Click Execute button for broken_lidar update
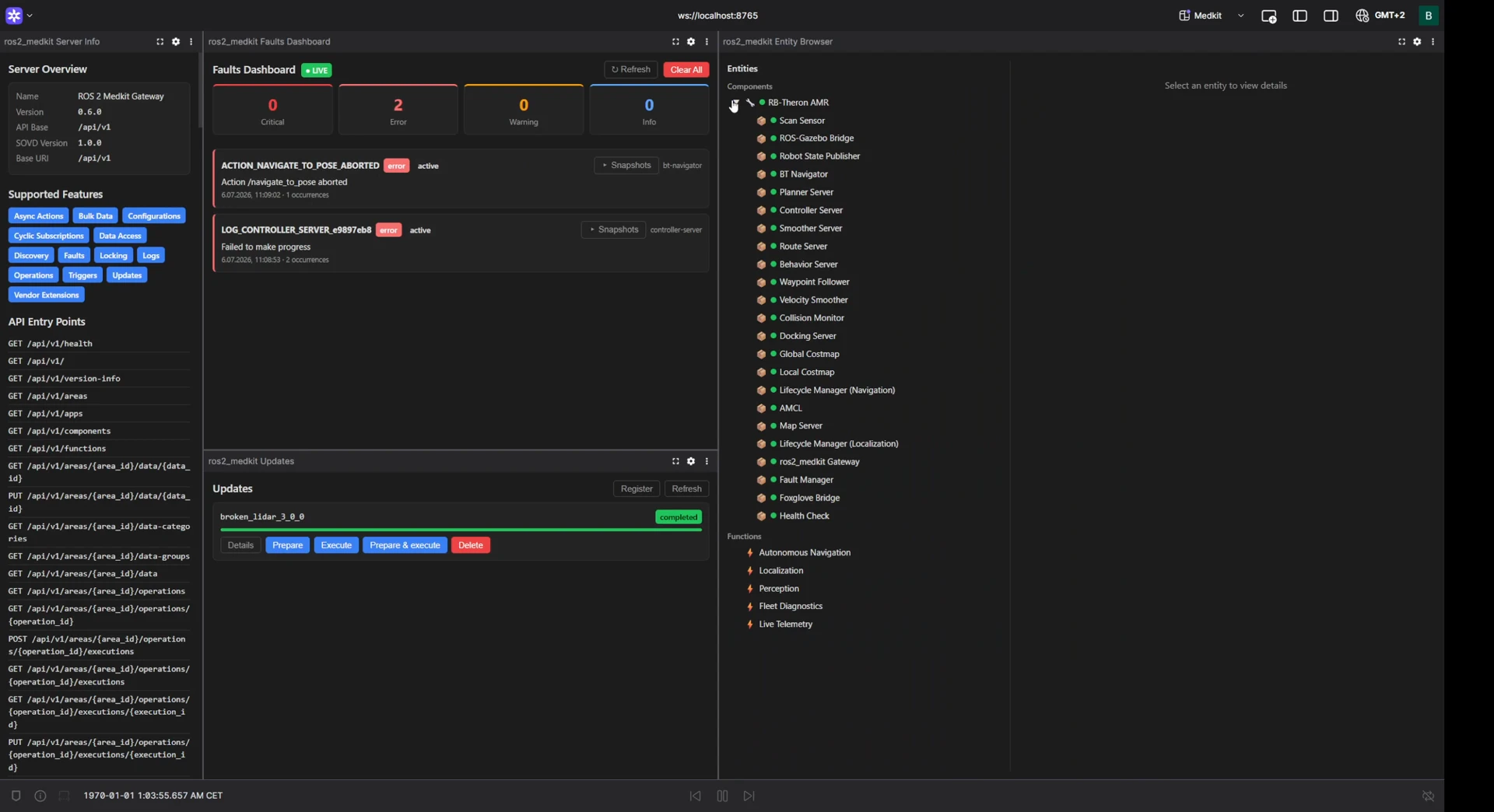This screenshot has width=1494, height=812. 336,546
